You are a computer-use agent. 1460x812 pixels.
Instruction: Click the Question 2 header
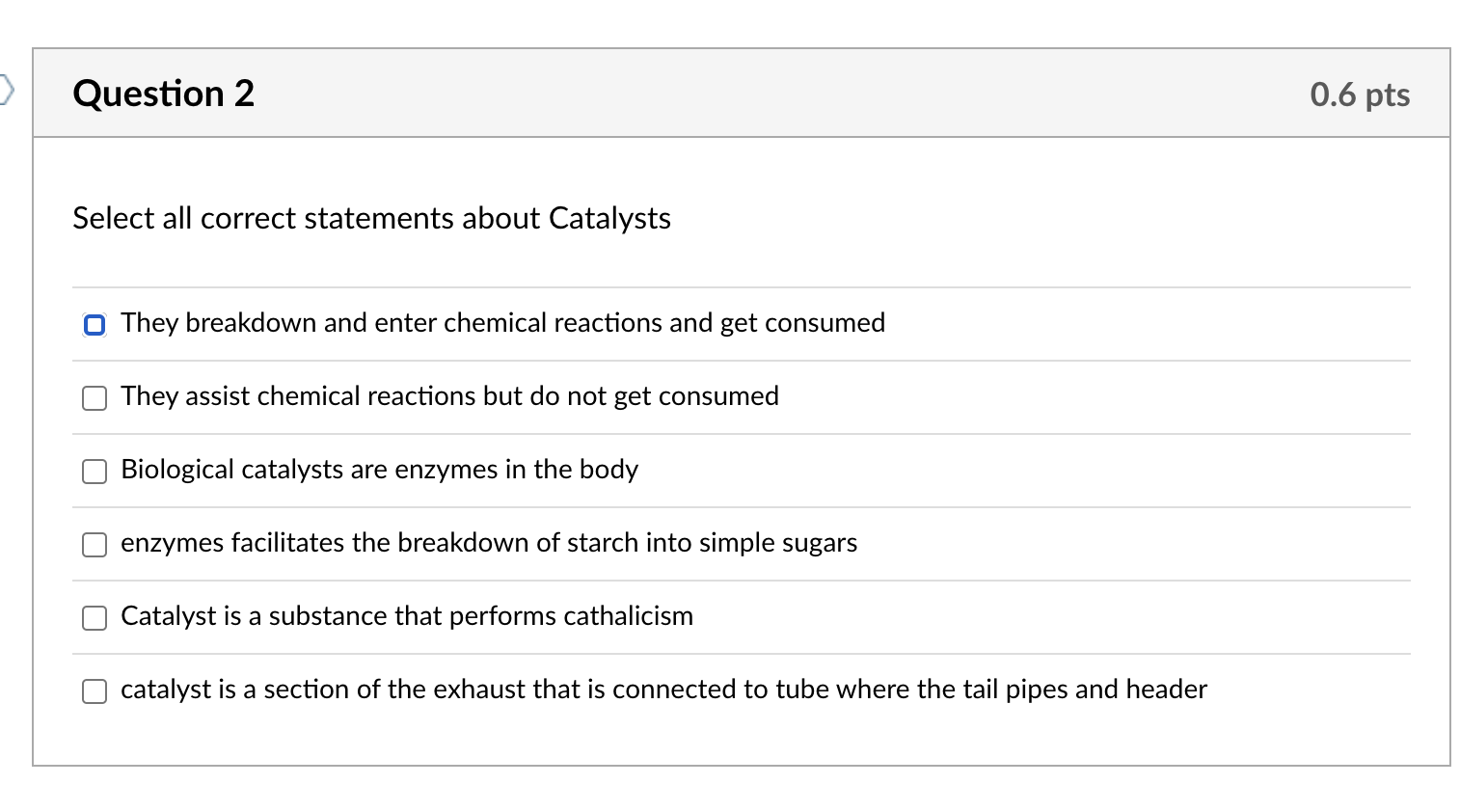click(163, 94)
